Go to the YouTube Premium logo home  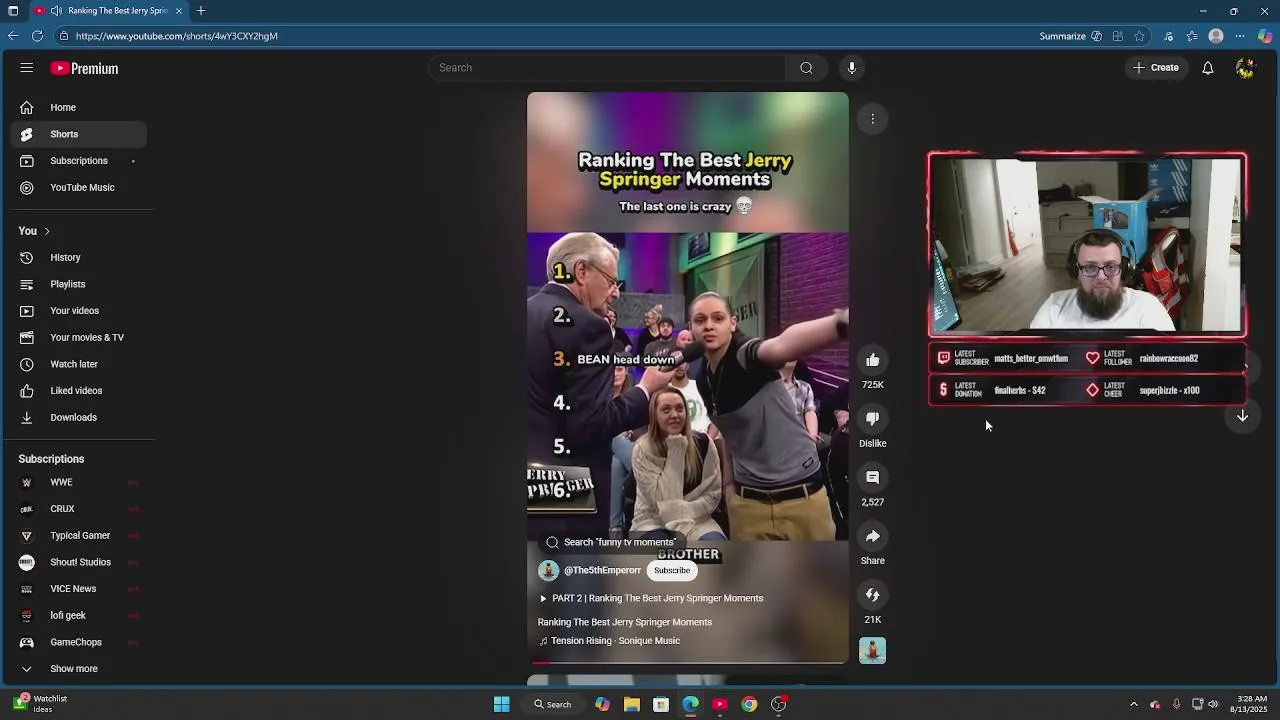[85, 68]
